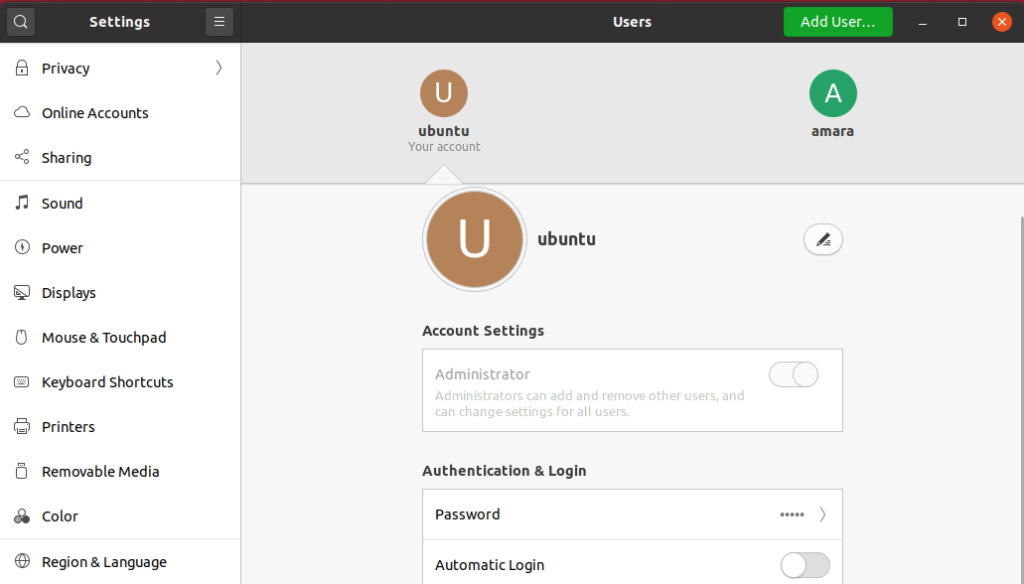1024x584 pixels.
Task: Click the Printers label
Action: 68,427
